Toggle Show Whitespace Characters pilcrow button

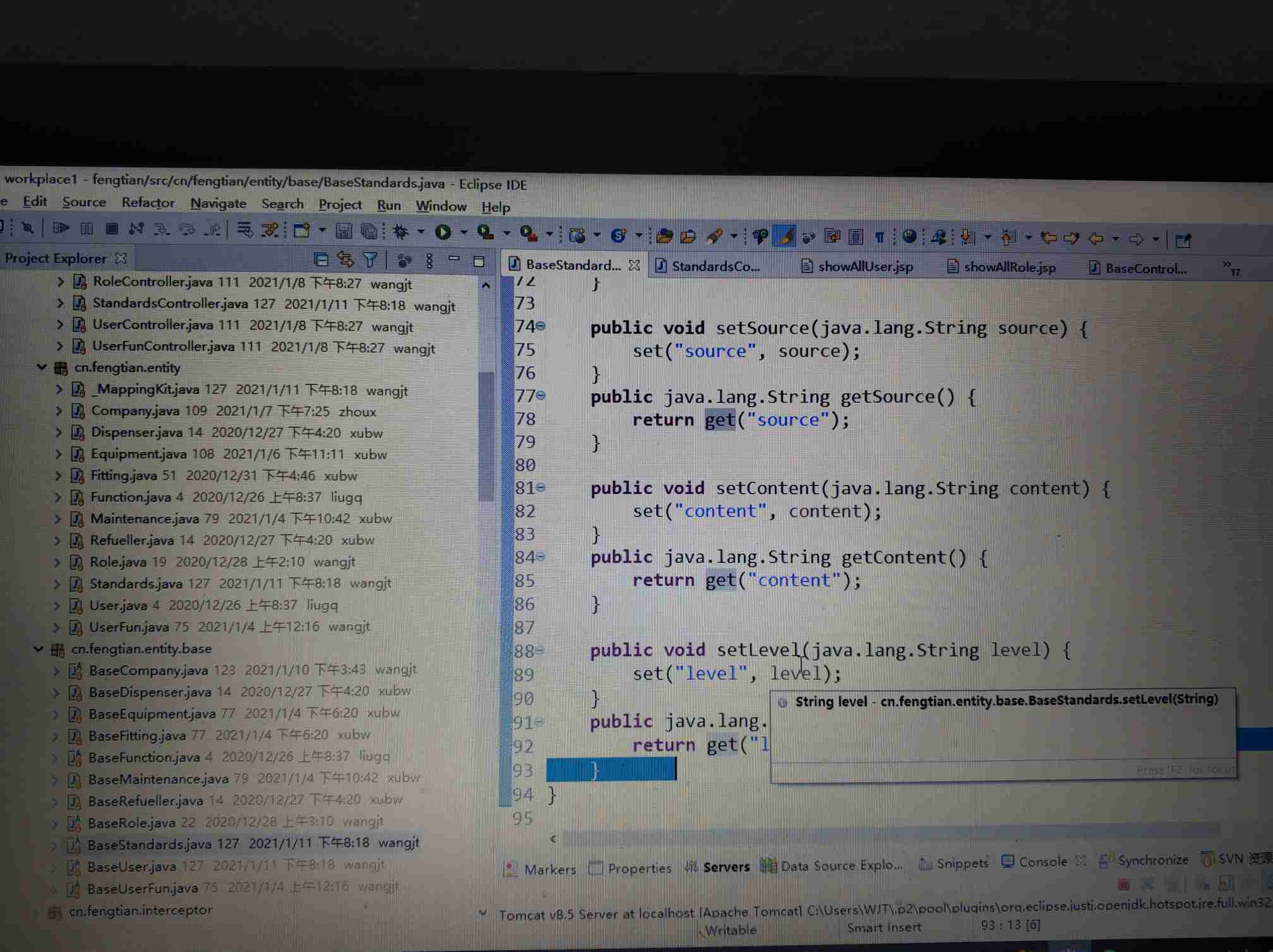pyautogui.click(x=879, y=237)
